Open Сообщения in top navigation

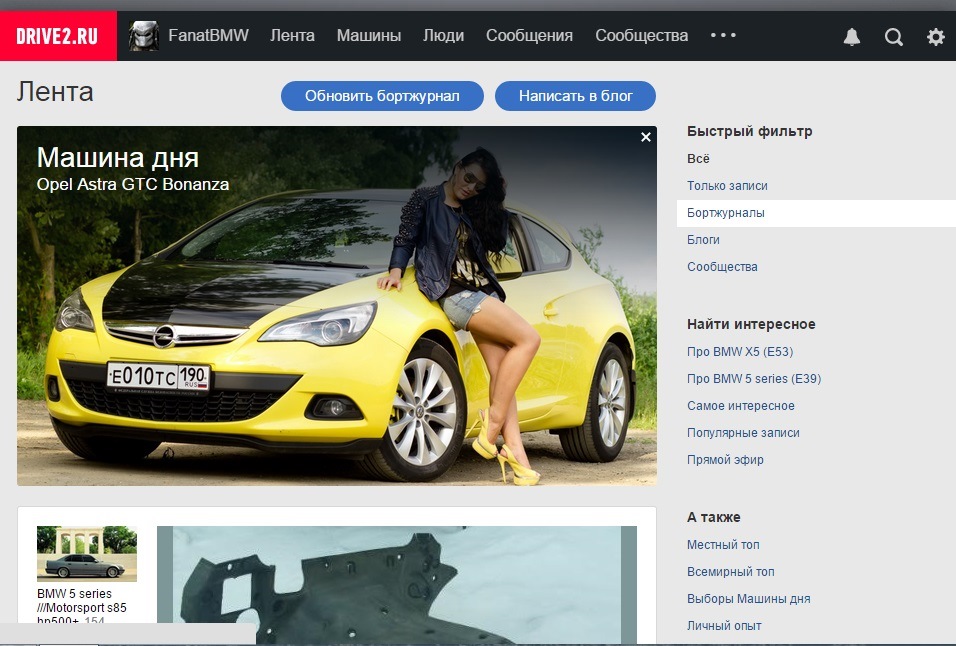[529, 35]
